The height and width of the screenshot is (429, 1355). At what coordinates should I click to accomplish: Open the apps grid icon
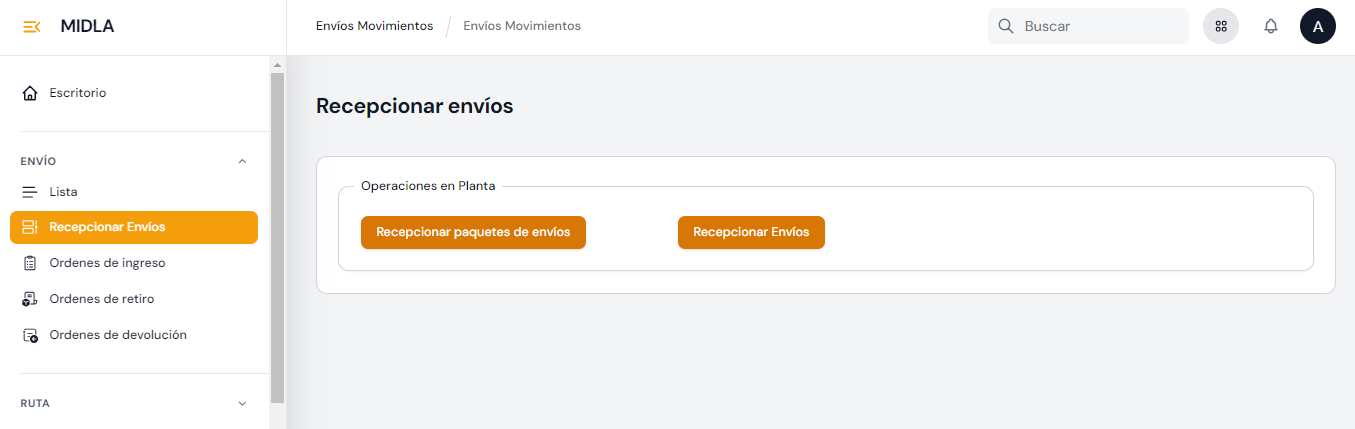click(x=1221, y=27)
